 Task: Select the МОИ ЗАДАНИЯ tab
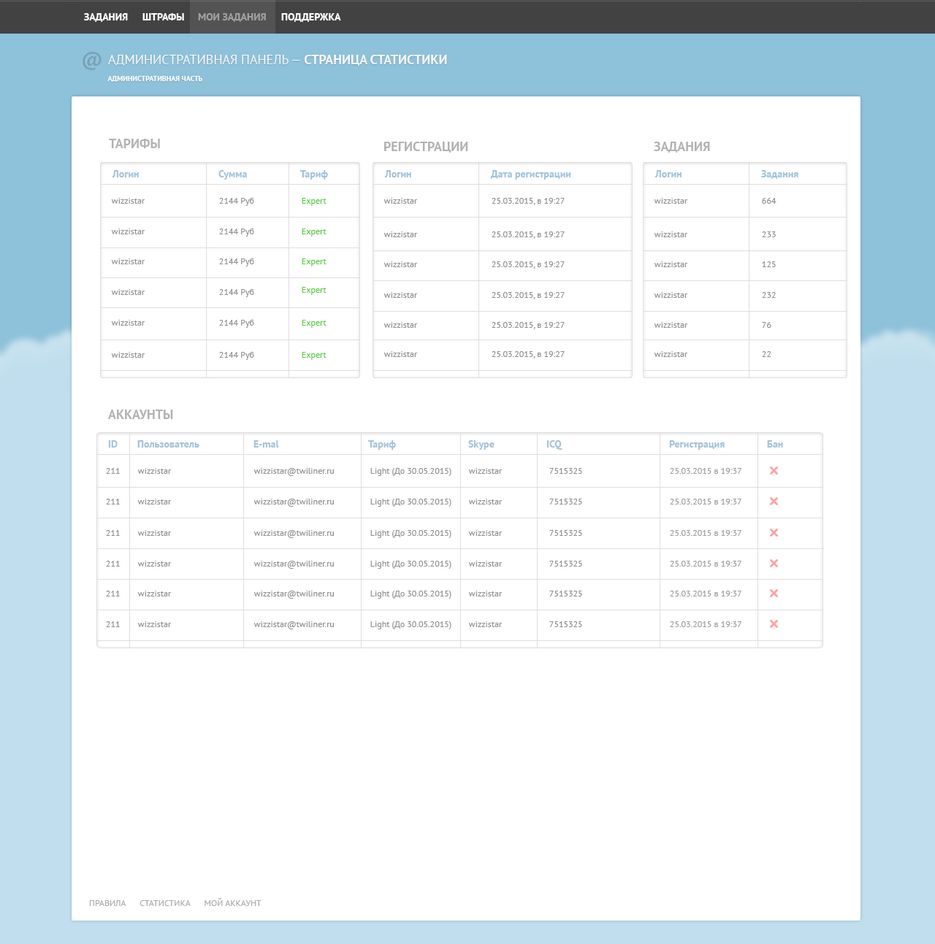[x=232, y=17]
